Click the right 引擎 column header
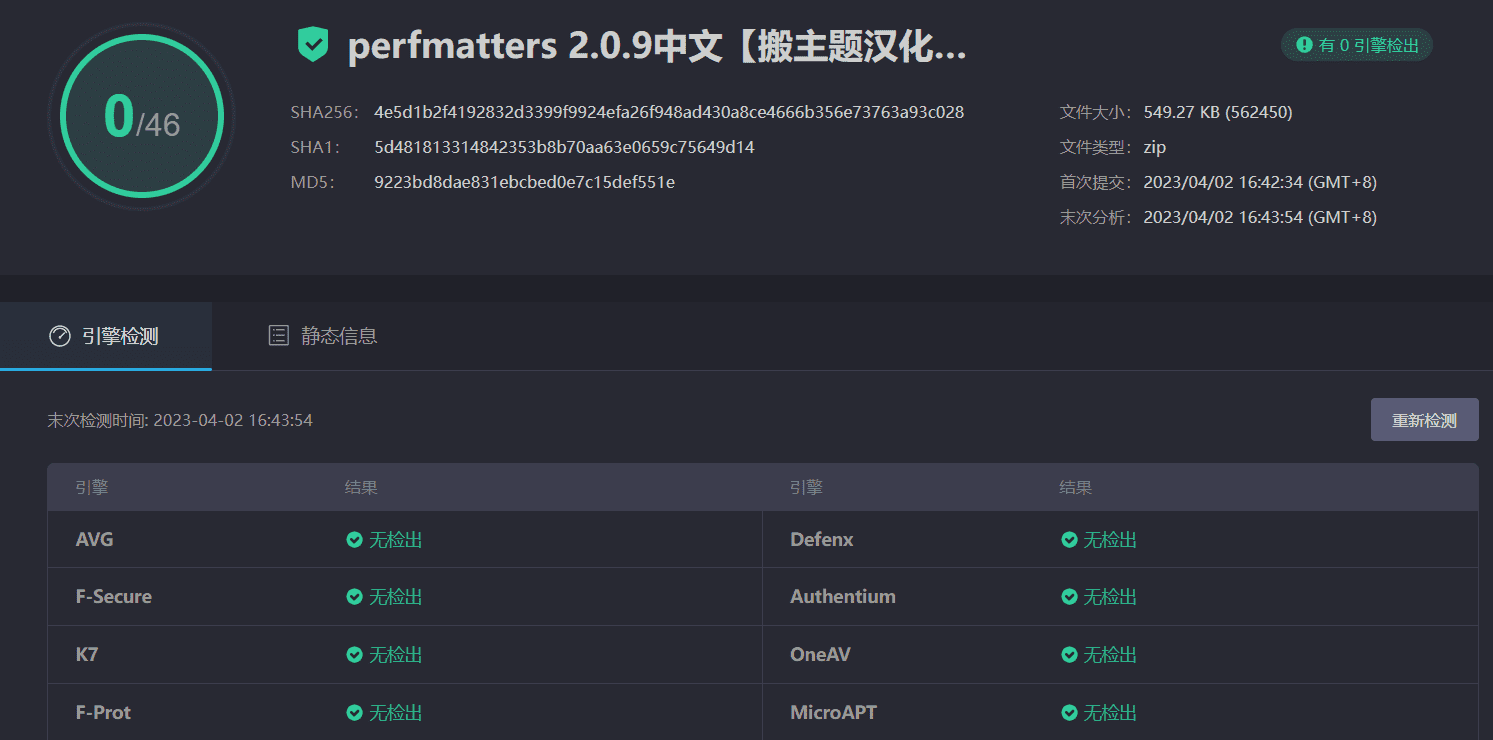1493x740 pixels. tap(806, 488)
